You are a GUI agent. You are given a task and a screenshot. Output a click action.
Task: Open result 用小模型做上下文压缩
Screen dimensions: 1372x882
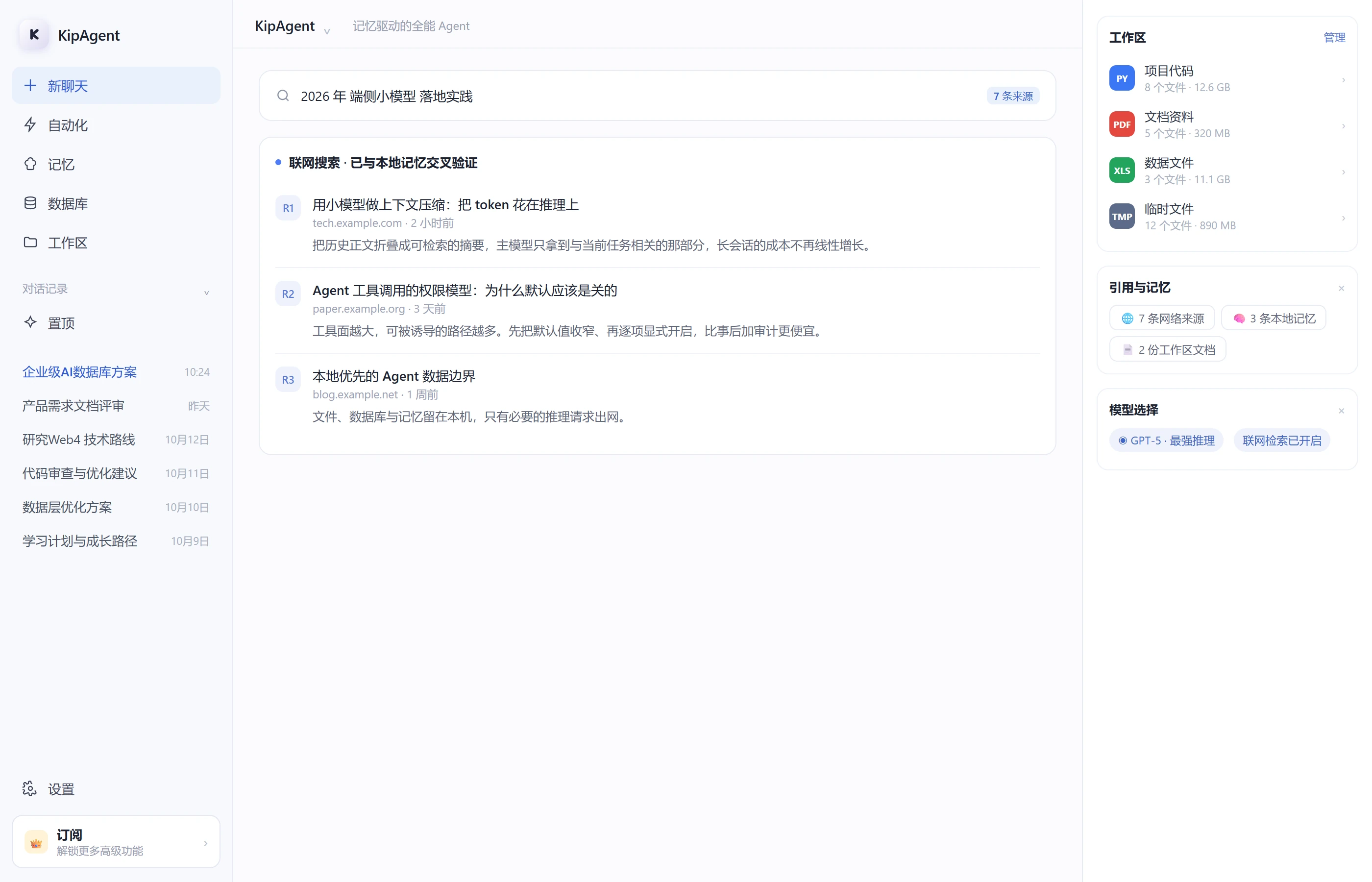(445, 204)
